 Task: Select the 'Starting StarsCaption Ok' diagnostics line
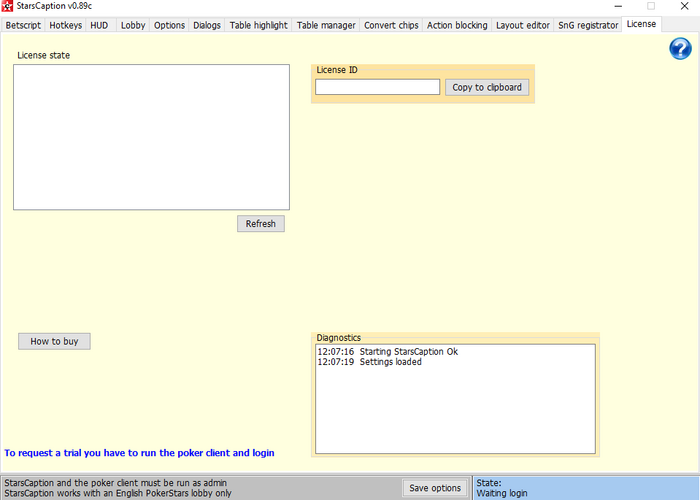pos(388,352)
